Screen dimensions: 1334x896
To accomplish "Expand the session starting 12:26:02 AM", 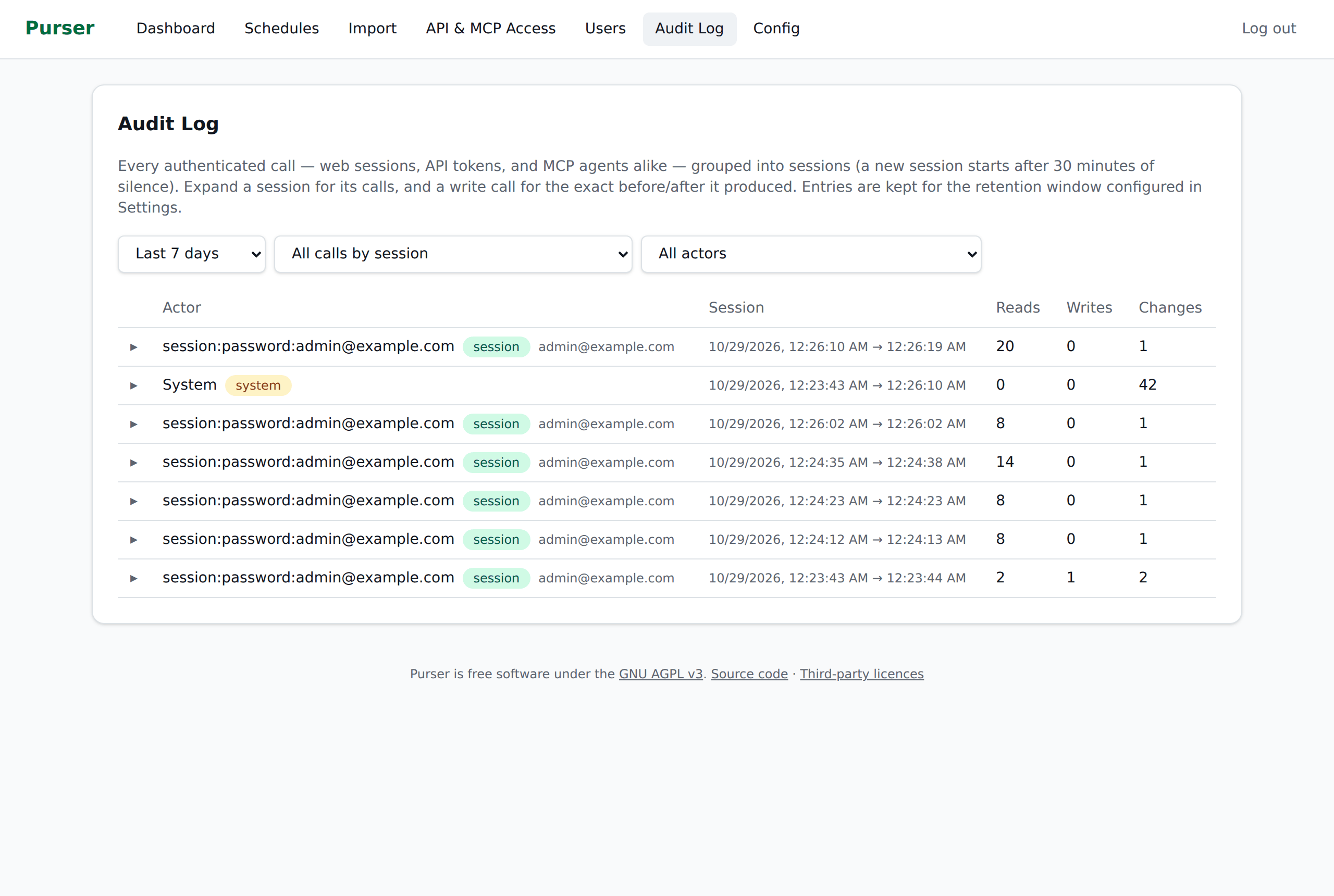I will [x=133, y=424].
